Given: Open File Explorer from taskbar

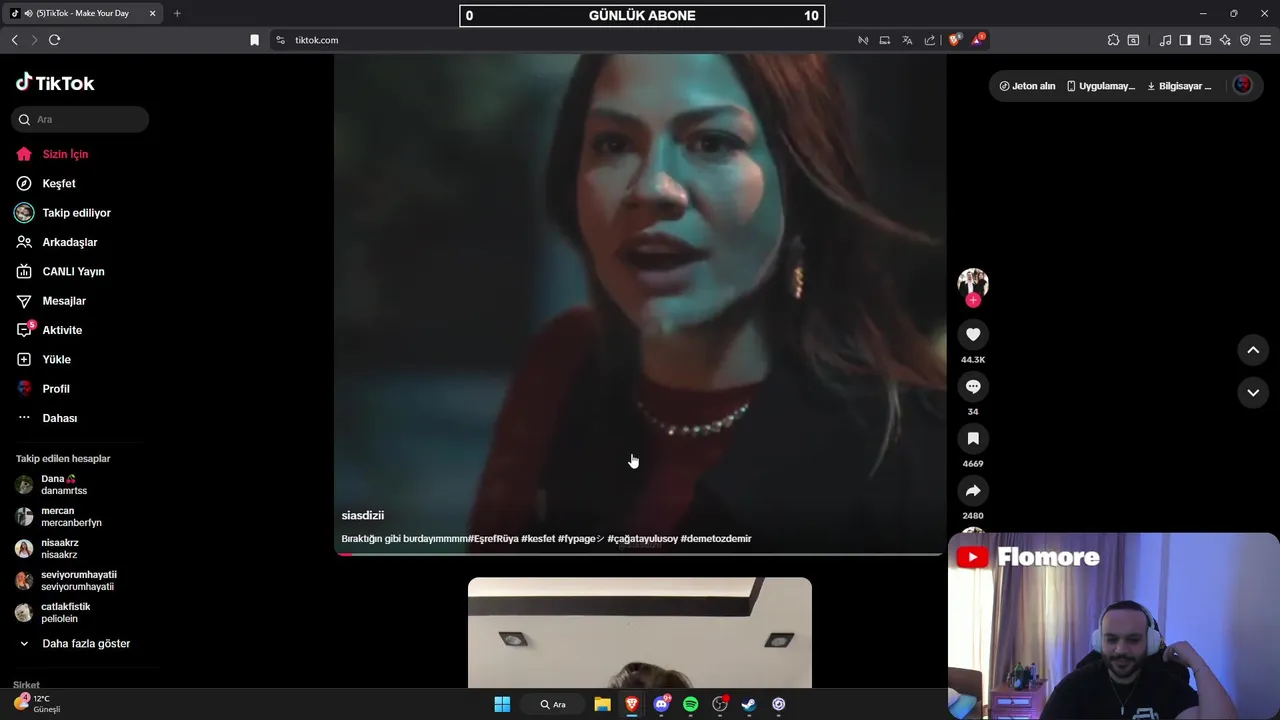Looking at the screenshot, I should 602,704.
